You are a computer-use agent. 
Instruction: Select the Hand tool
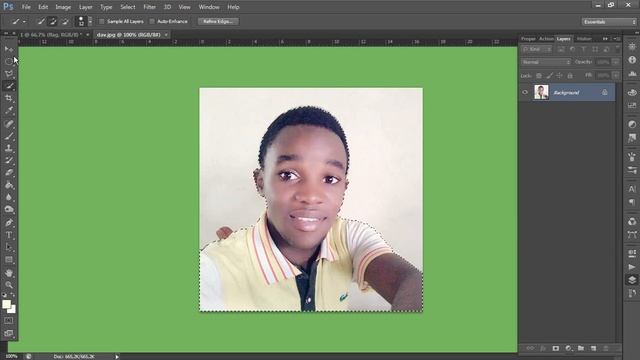click(9, 273)
